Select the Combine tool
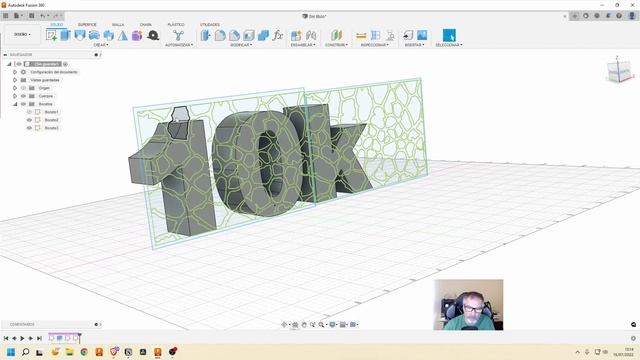 (x=263, y=36)
